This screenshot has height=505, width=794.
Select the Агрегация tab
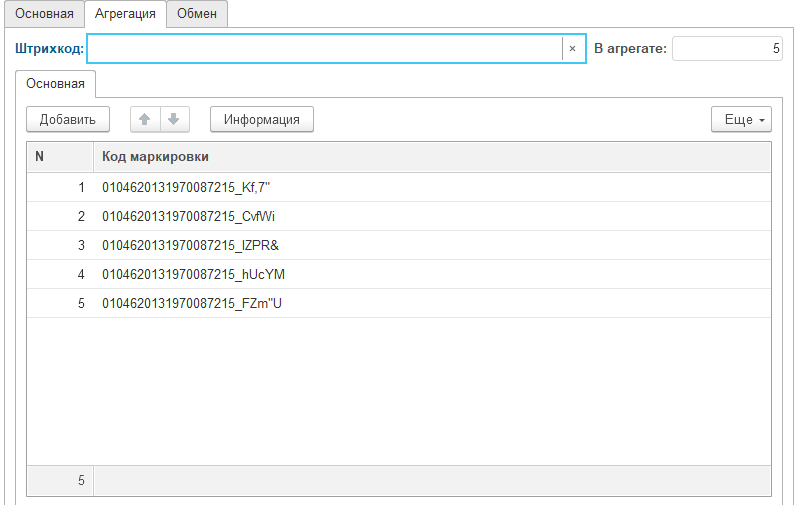tap(125, 13)
